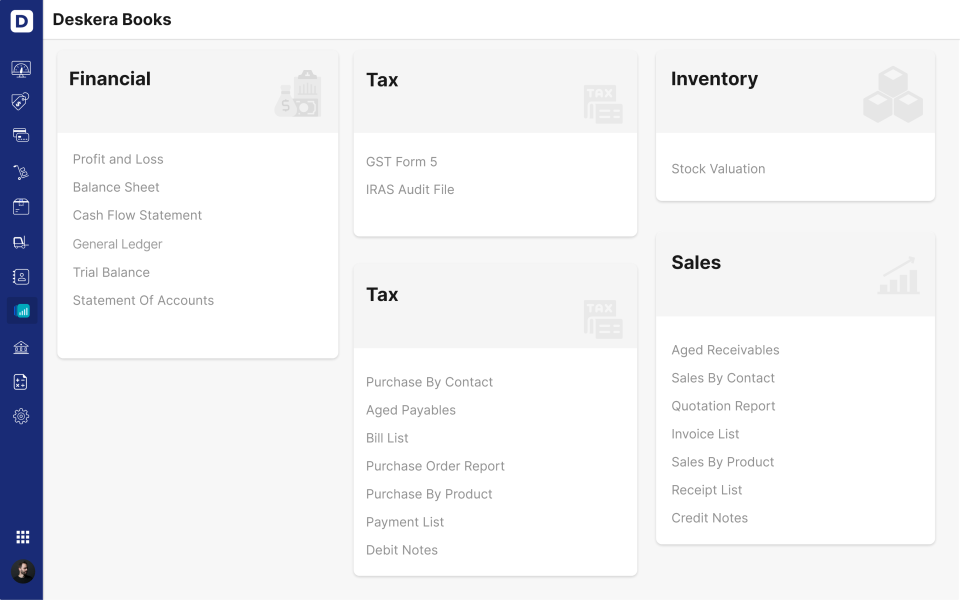
Task: Open the Stock Valuation report
Action: (718, 169)
